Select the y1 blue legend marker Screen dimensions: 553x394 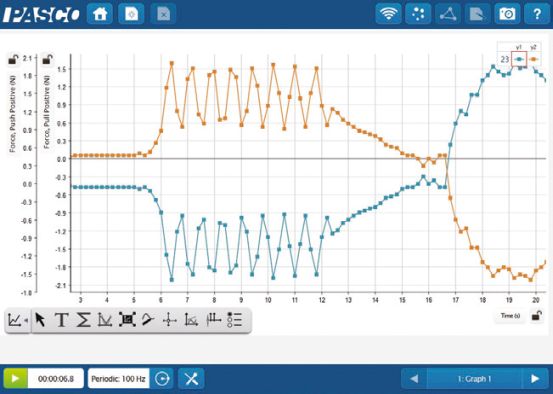tap(519, 59)
